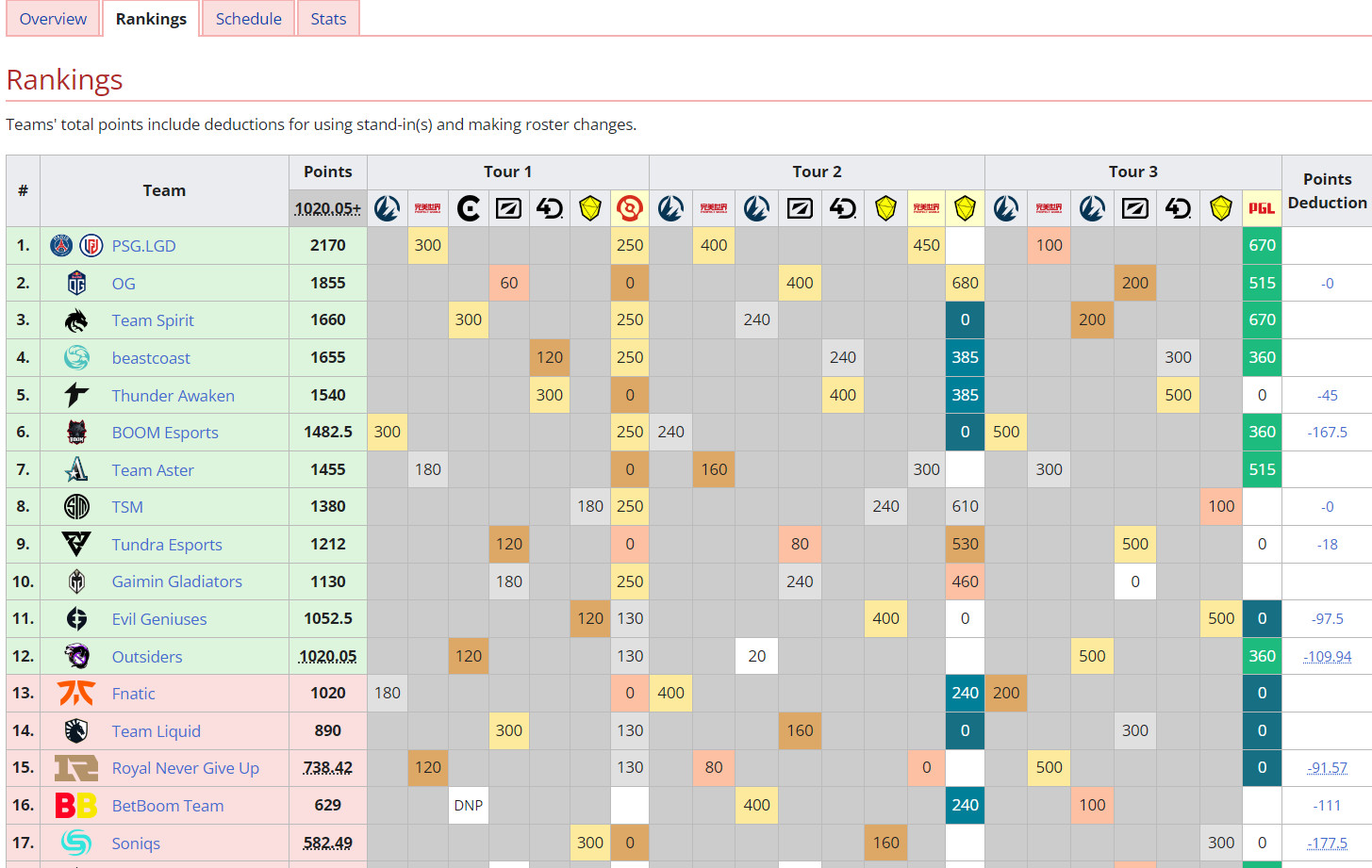Click the PSG club logo beside PSG.LGD
Viewport: 1372px width, 868px height.
61,246
